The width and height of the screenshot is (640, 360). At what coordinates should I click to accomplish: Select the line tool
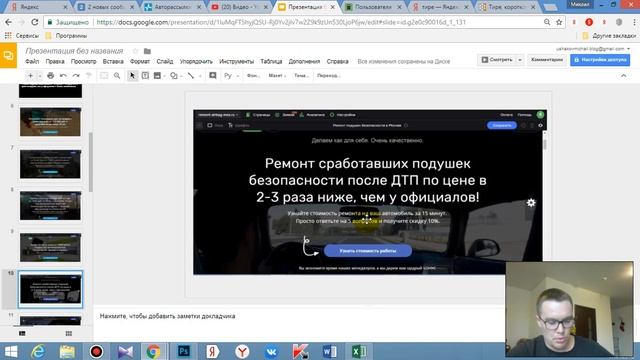click(191, 76)
